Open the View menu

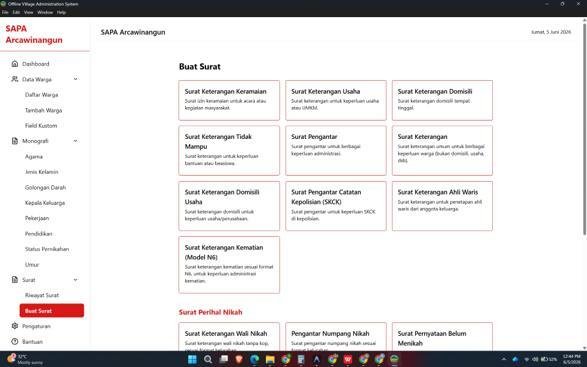coord(28,12)
